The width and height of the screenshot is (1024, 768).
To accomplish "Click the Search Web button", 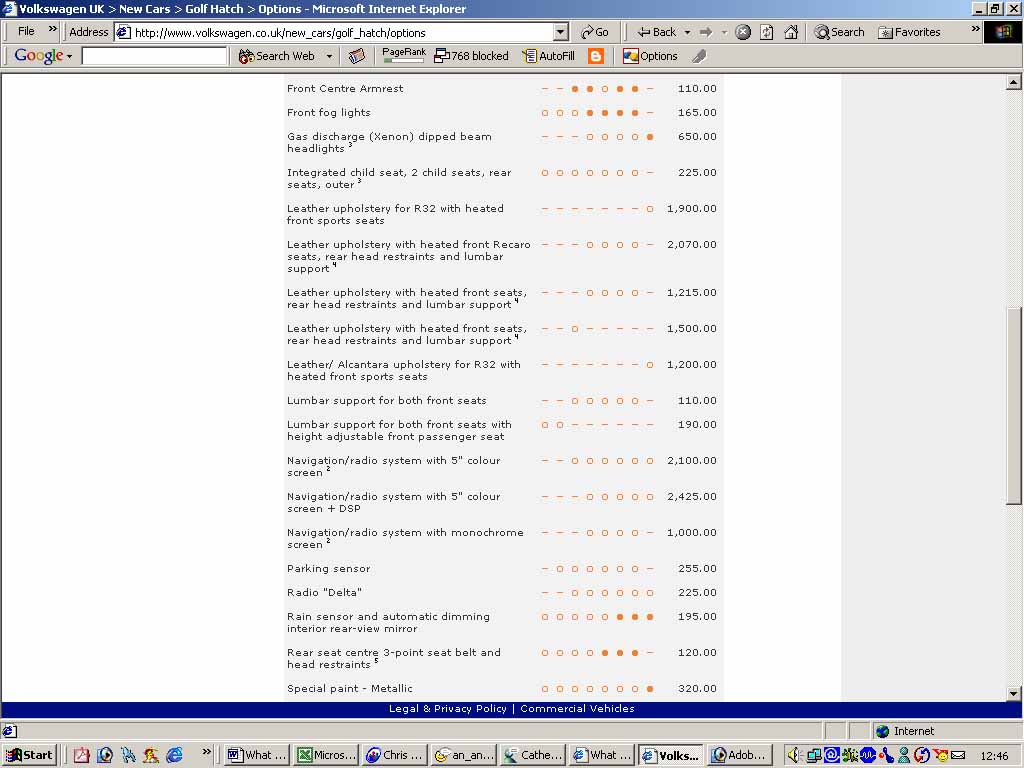I will (x=276, y=56).
